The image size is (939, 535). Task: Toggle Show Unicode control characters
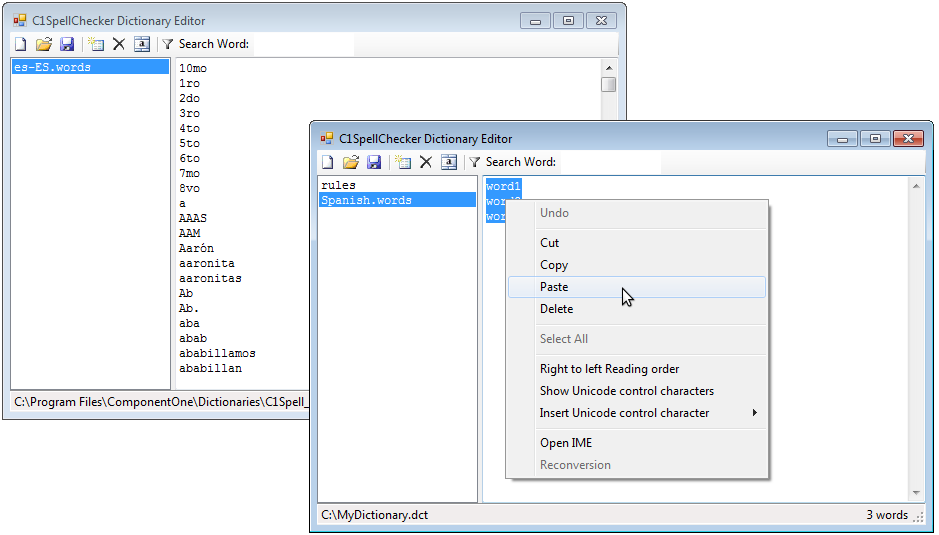pyautogui.click(x=637, y=391)
